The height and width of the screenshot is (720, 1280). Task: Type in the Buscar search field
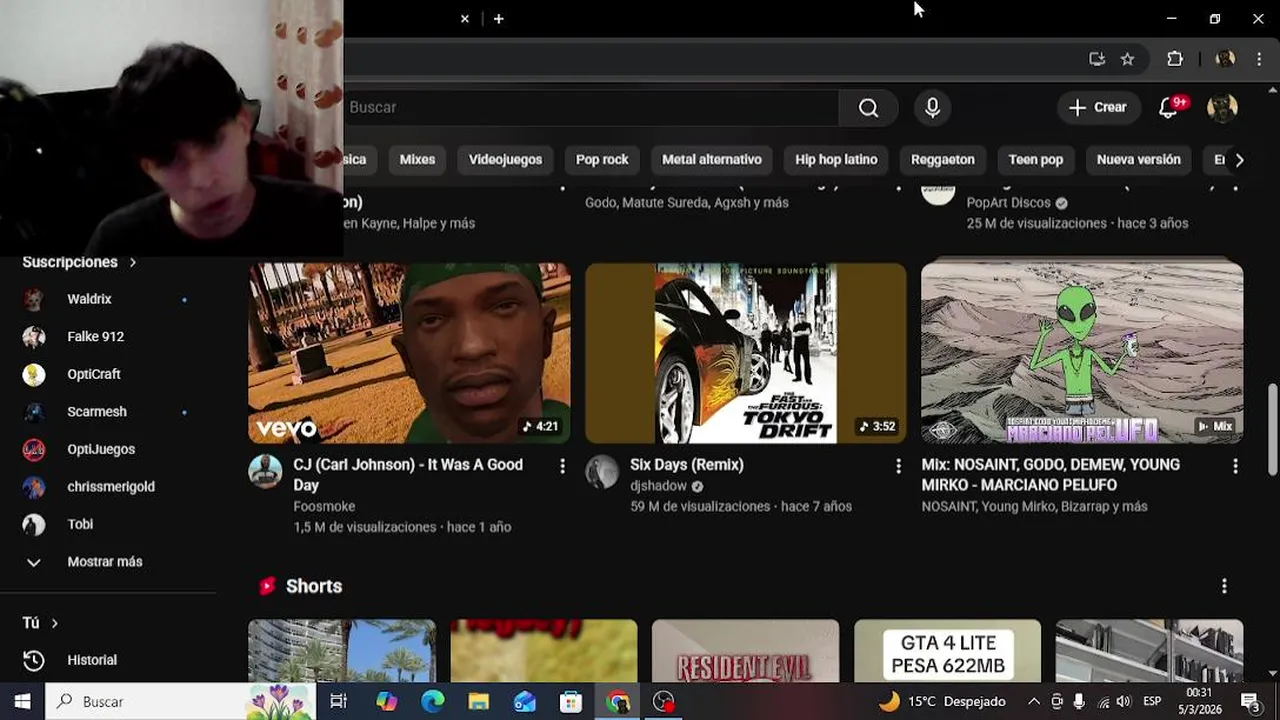coord(590,108)
